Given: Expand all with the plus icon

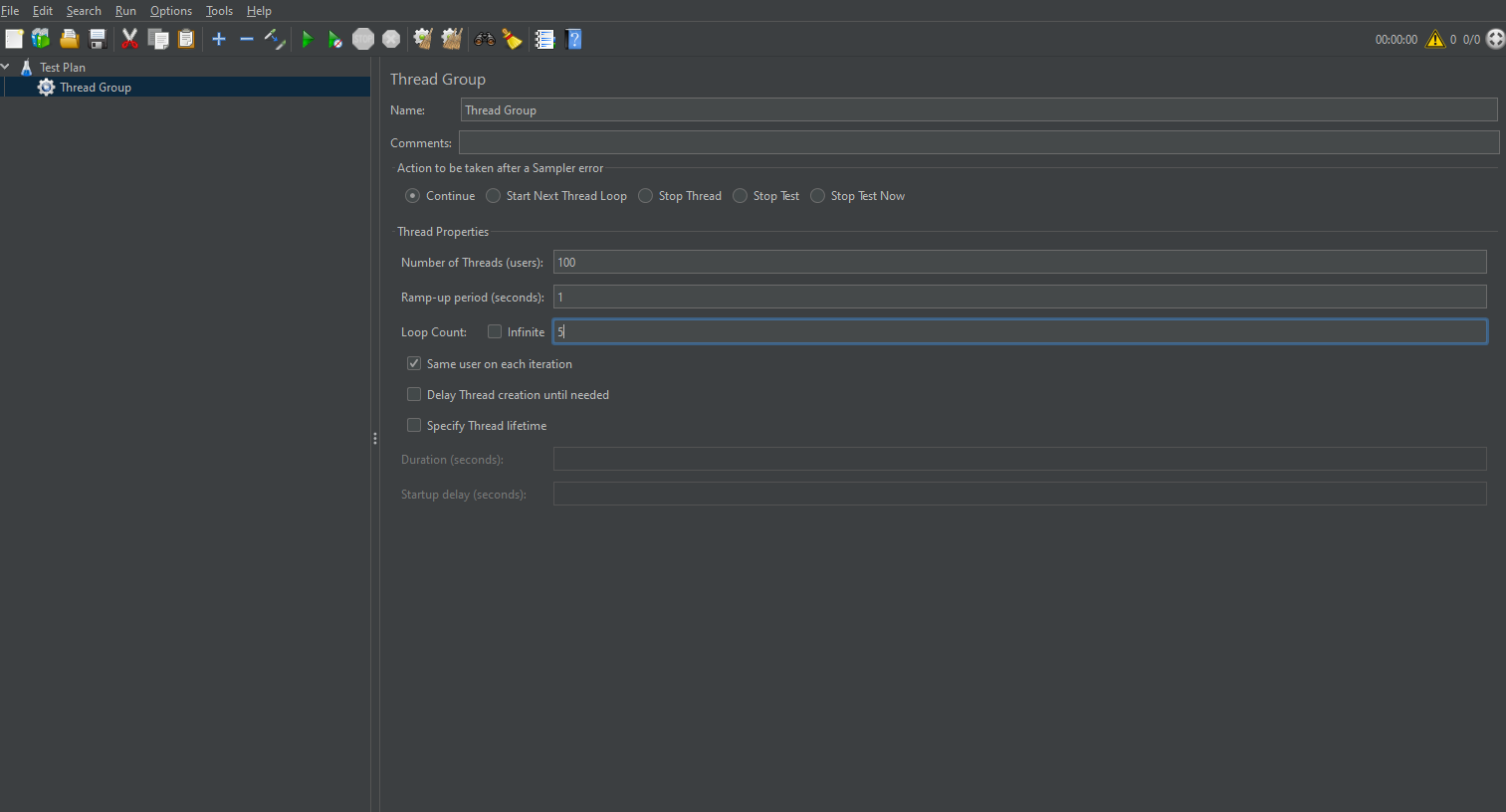Looking at the screenshot, I should tap(219, 39).
